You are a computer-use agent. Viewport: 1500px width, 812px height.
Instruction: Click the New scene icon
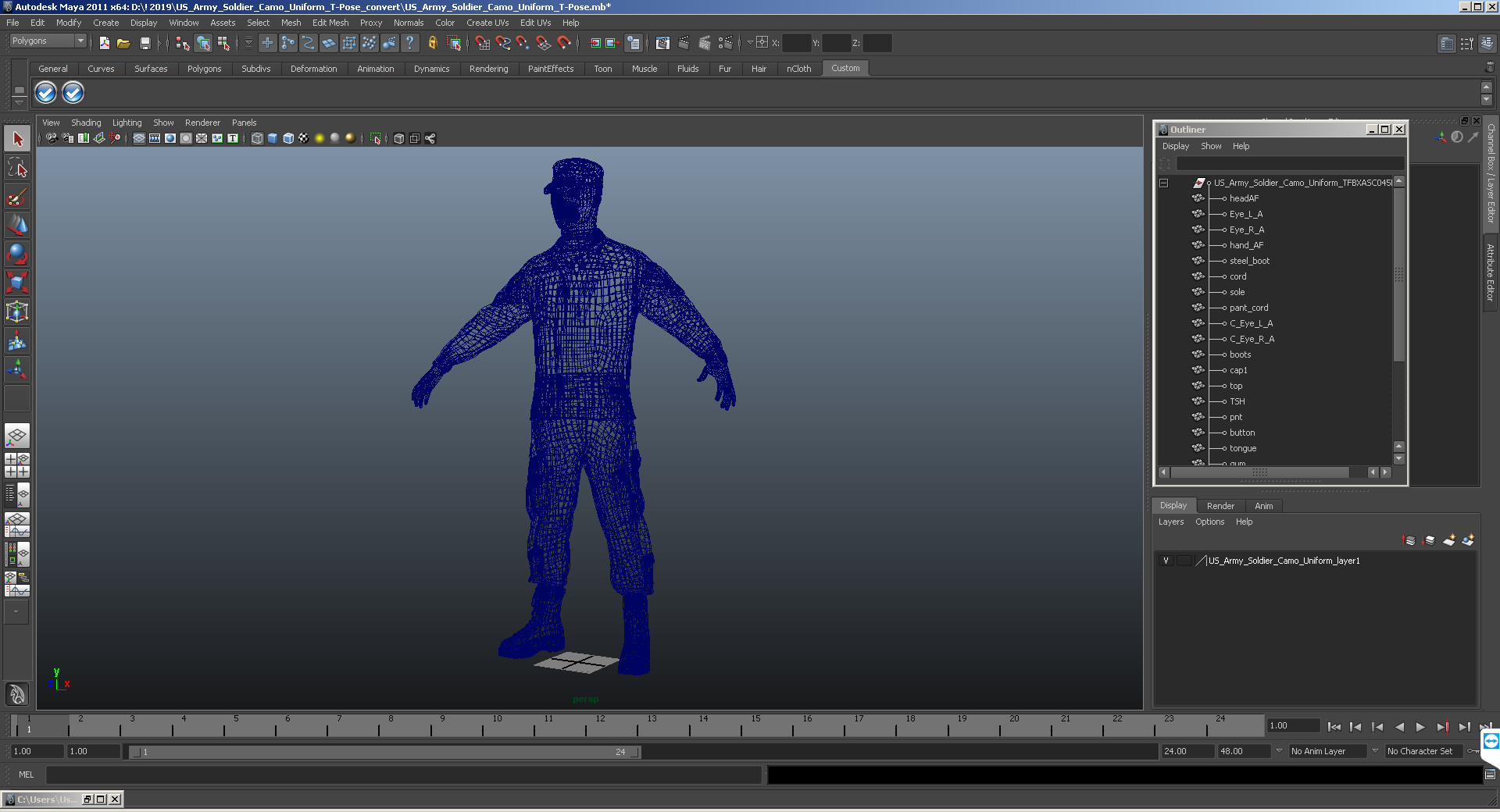(x=104, y=43)
